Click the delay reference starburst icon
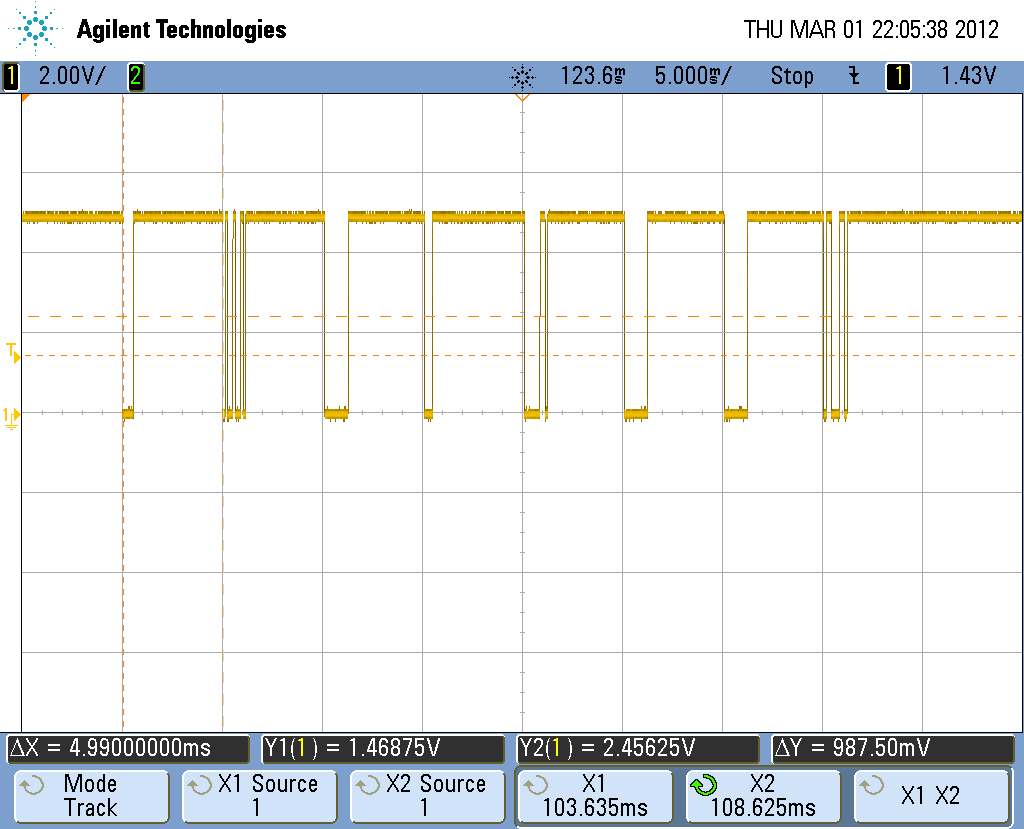Screen dimensions: 1024x829 point(522,76)
